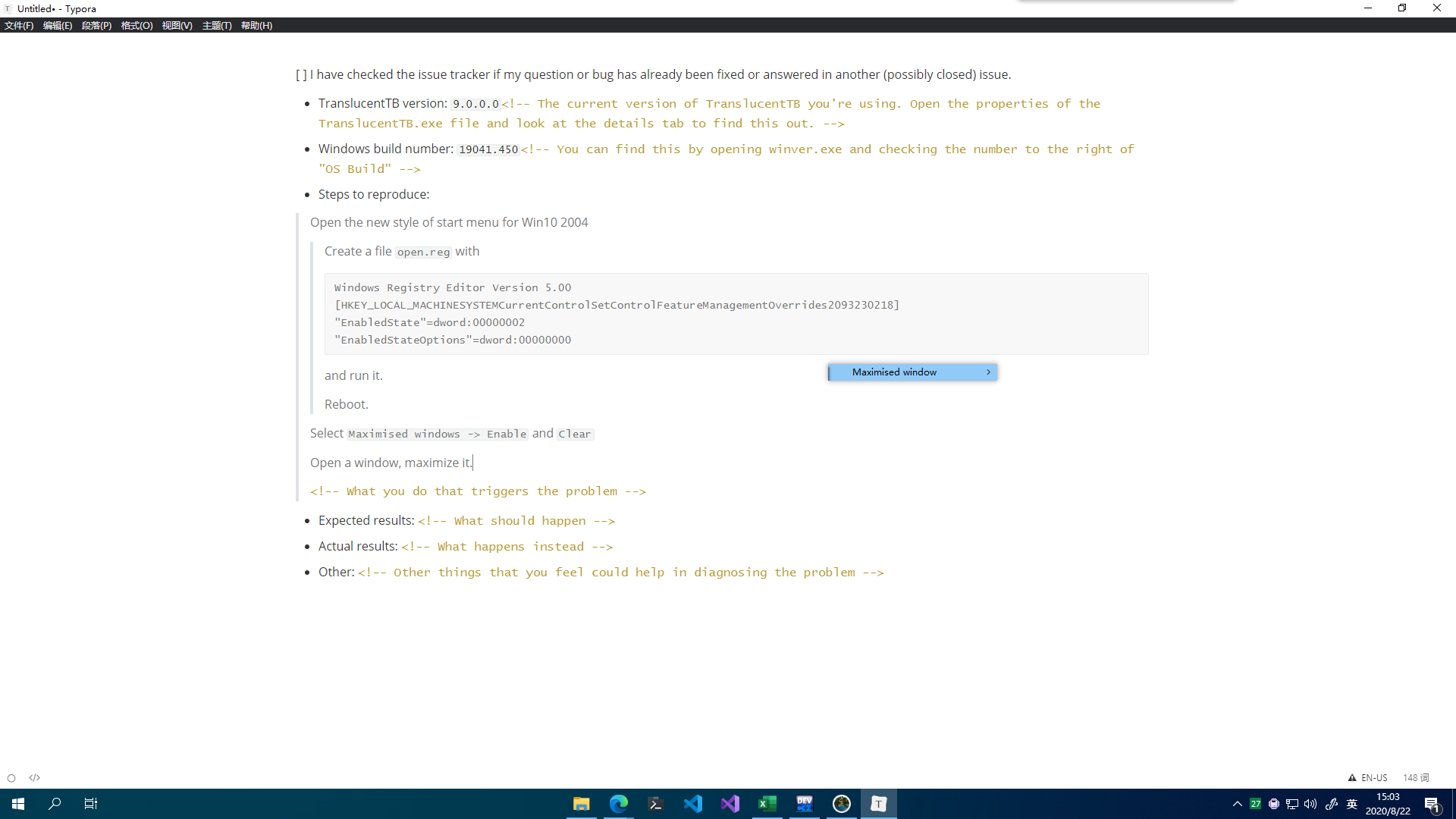This screenshot has height=819, width=1456.
Task: Click the 'Expected results:' list item
Action: [x=366, y=521]
